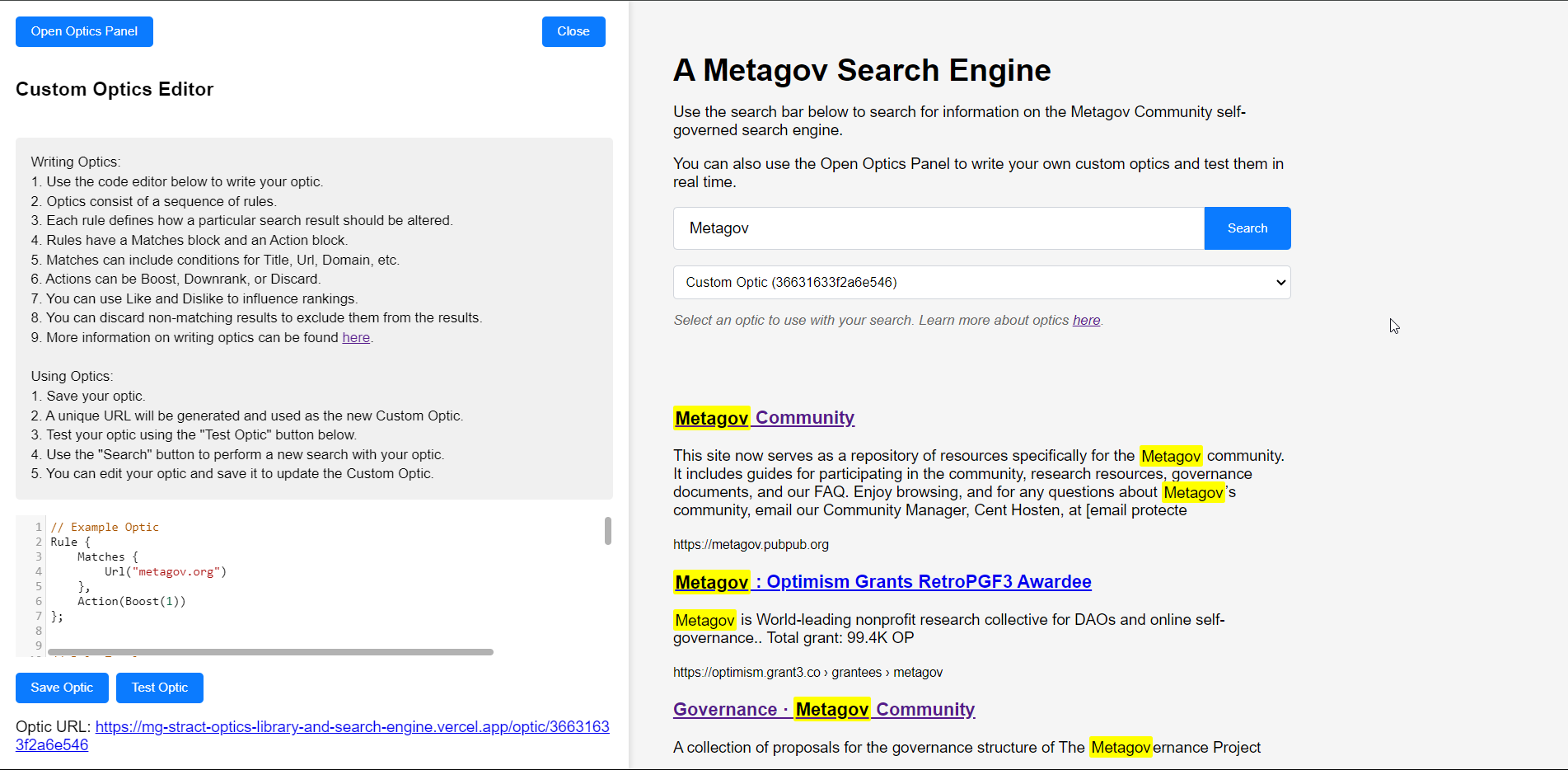Open the Custom Optic selection dropdown
Image resolution: width=1568 pixels, height=770 pixels.
(982, 282)
